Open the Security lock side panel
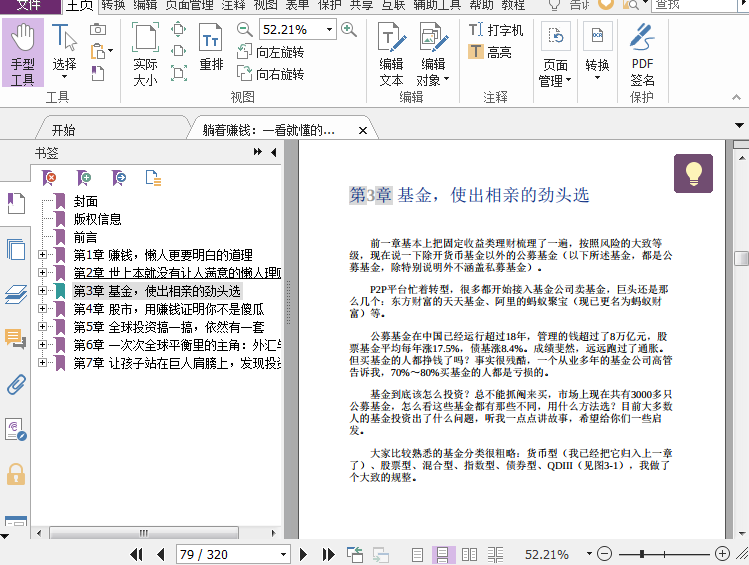 pos(16,474)
